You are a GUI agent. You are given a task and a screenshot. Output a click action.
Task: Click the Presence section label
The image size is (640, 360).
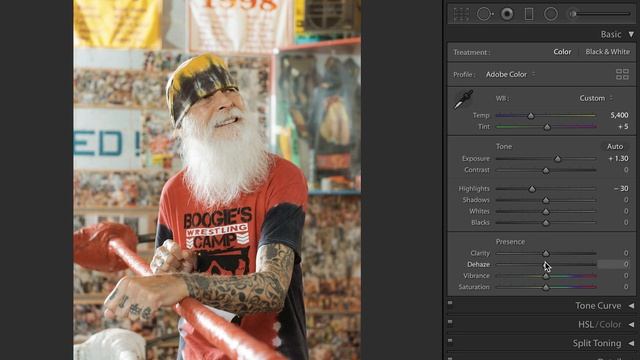[510, 242]
